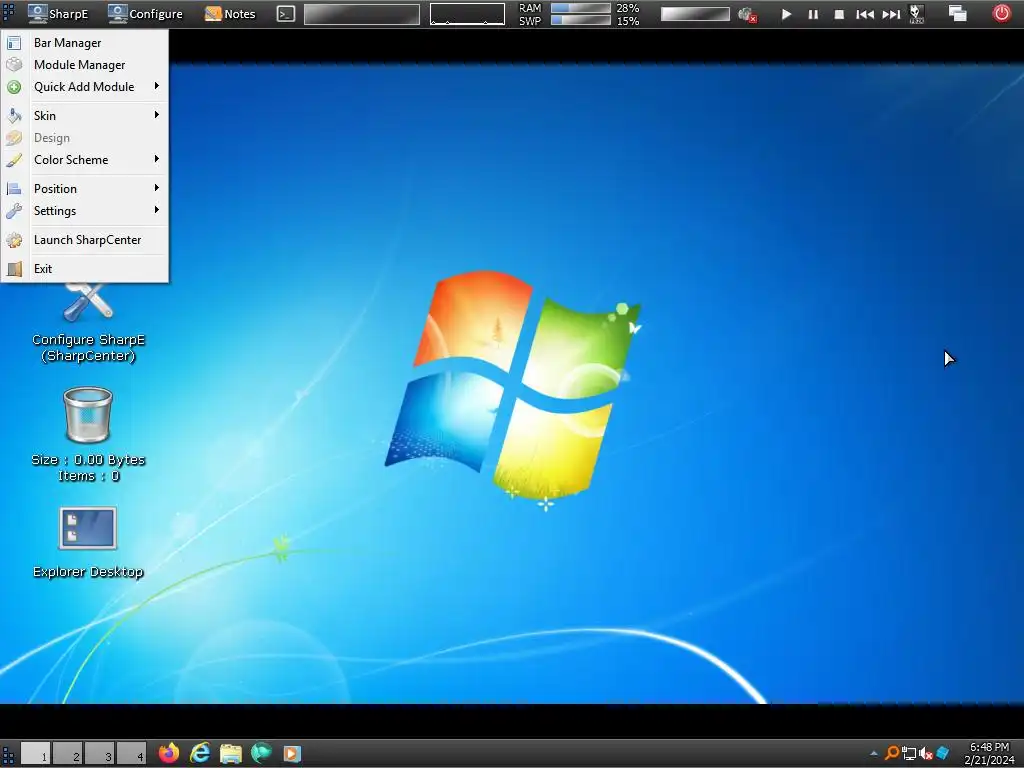Click the SharpE button on top bar
This screenshot has width=1024, height=768.
[57, 14]
